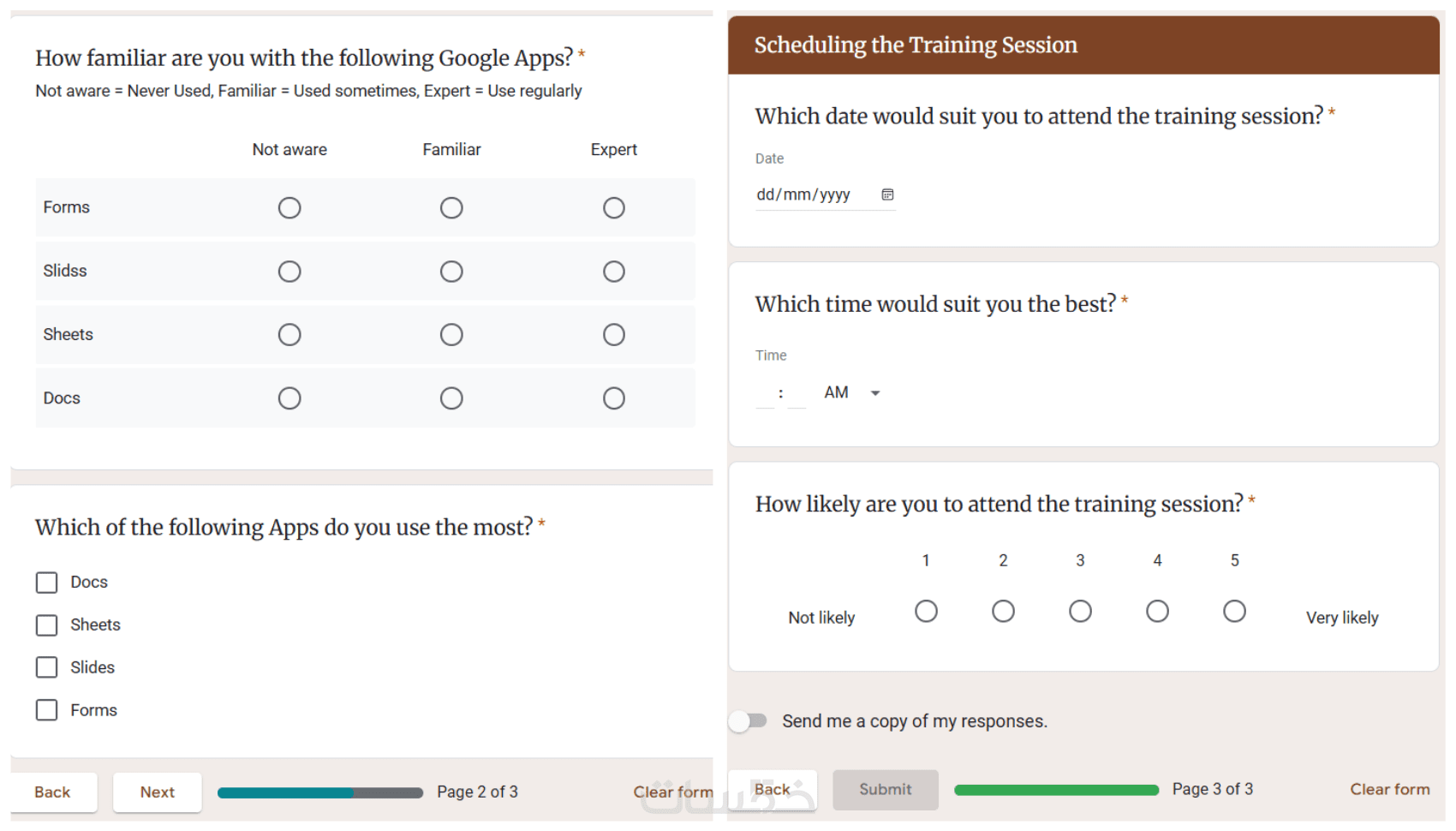The width and height of the screenshot is (1456, 831).
Task: Click the hour field of Time
Action: [765, 393]
